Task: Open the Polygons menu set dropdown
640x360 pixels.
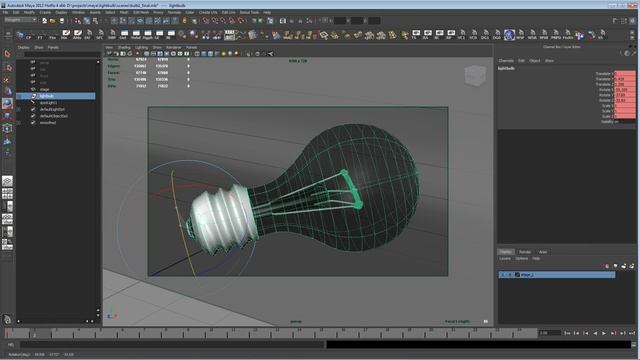Action: 20,20
